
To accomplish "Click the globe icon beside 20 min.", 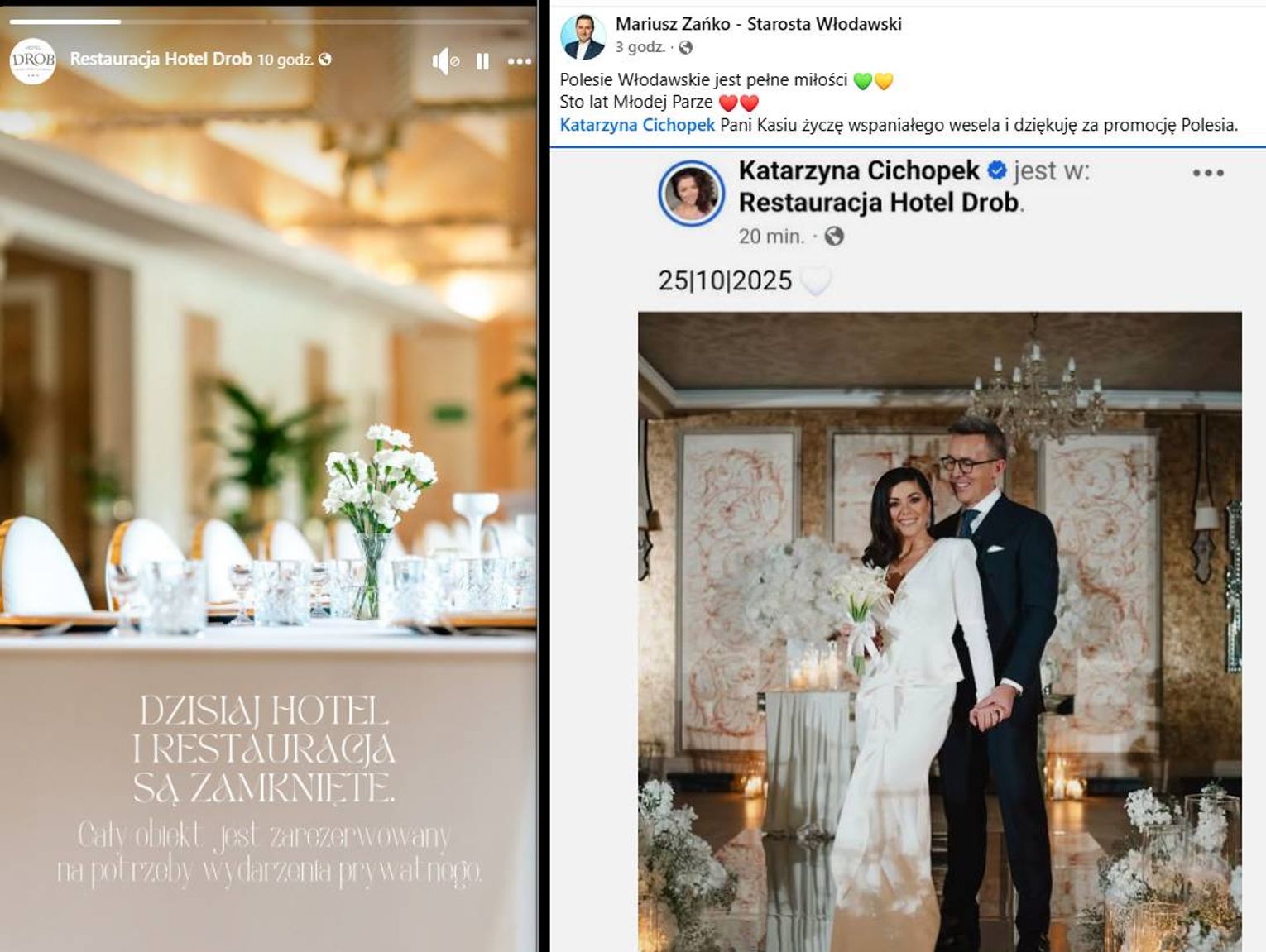I will tap(834, 237).
